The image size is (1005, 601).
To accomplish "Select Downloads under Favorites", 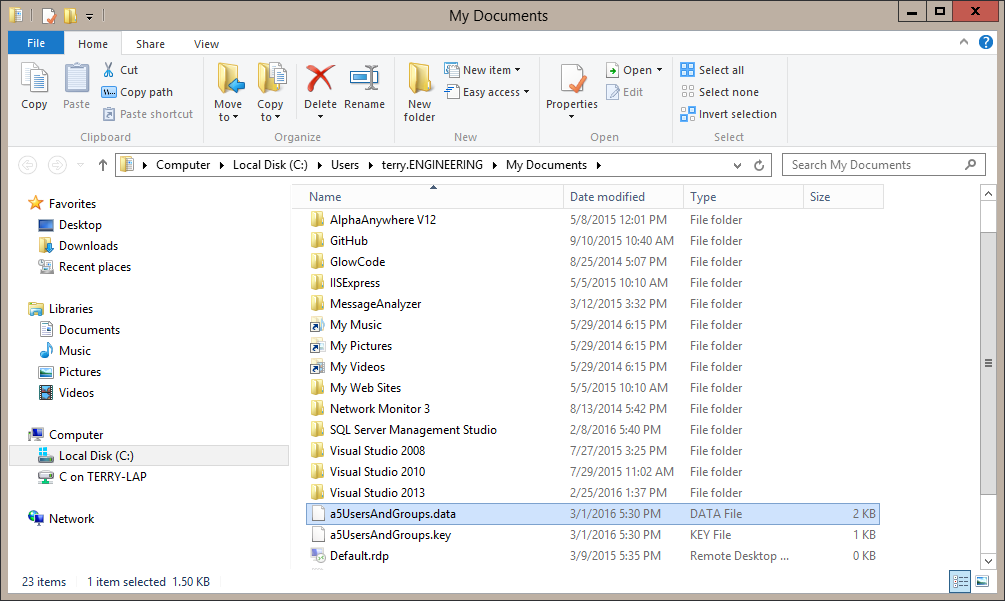I will pyautogui.click(x=88, y=246).
